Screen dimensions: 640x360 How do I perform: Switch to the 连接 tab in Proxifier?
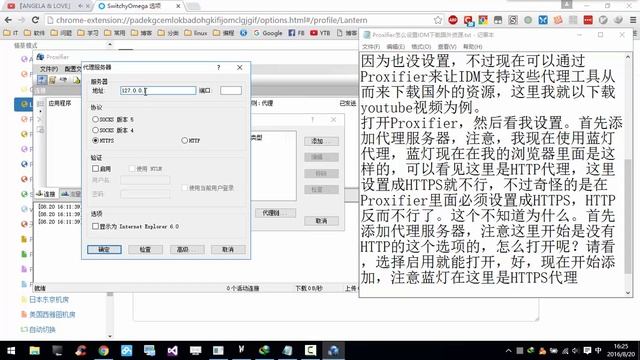[47, 194]
